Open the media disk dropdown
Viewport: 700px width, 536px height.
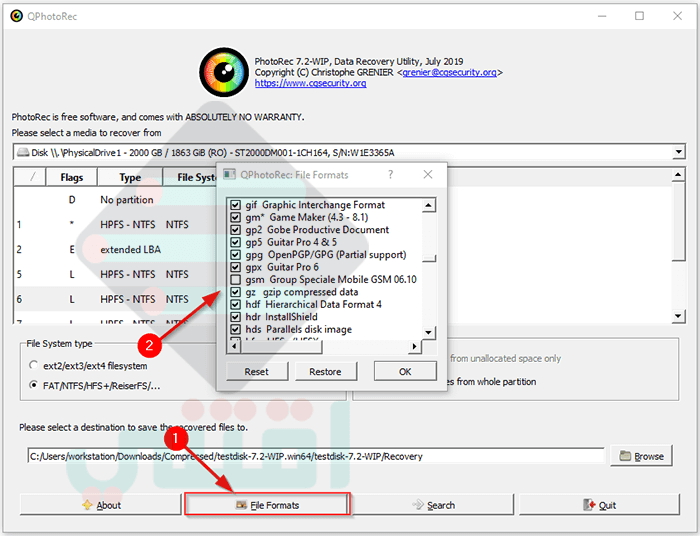[x=679, y=152]
